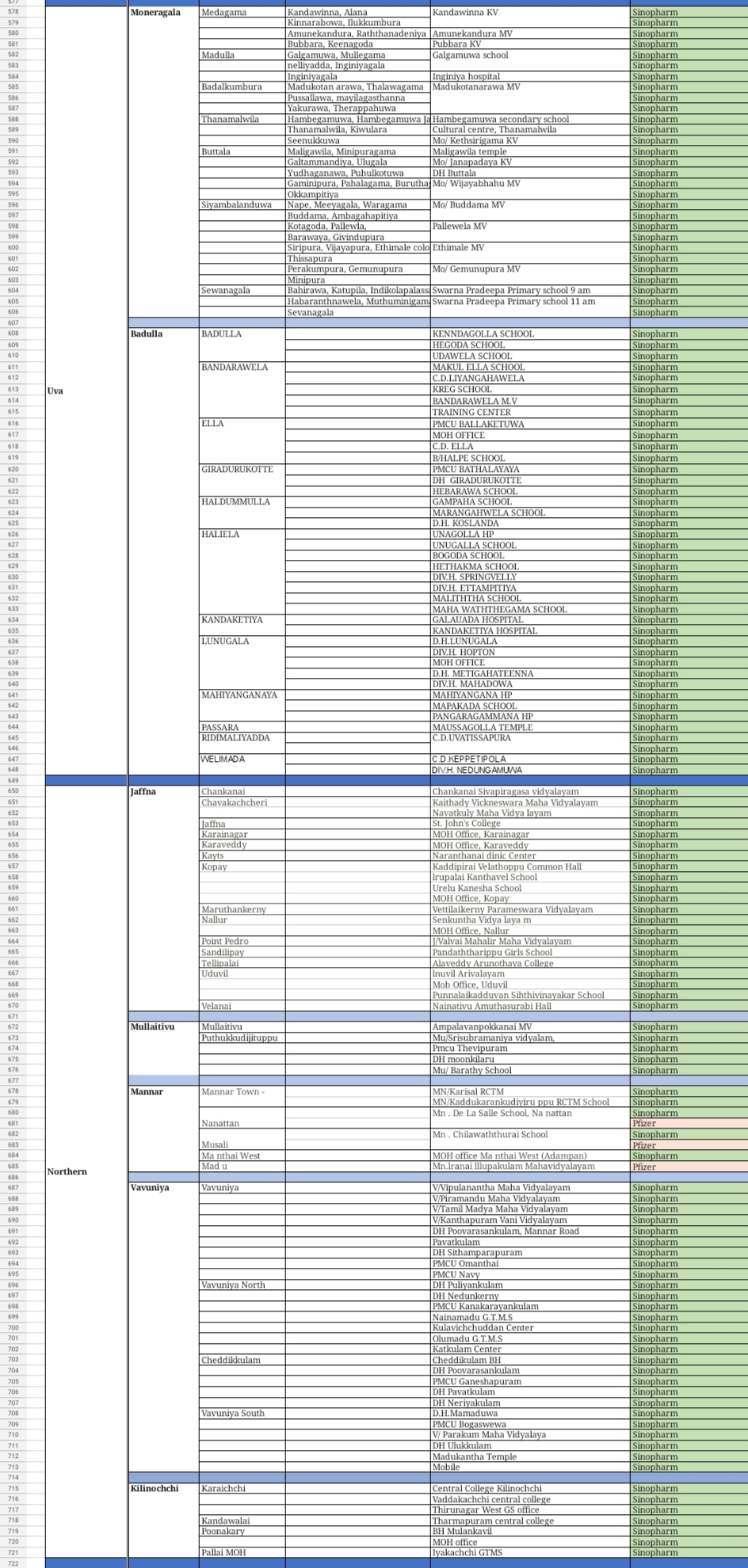The height and width of the screenshot is (1568, 748).
Task: Select the 'PMCU Omanthai' cell
Action: click(530, 1264)
